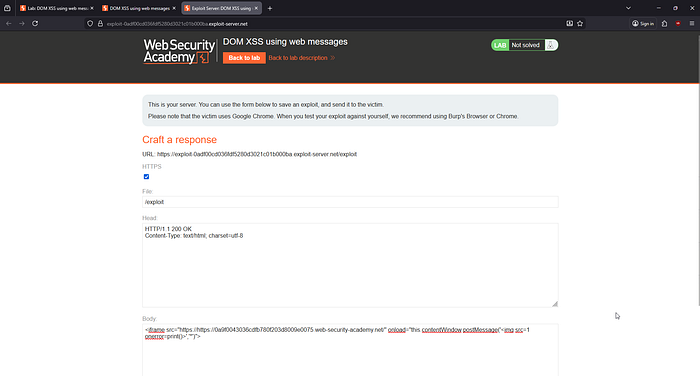This screenshot has width=700, height=376.
Task: Click the browser forward arrow
Action: click(x=21, y=24)
